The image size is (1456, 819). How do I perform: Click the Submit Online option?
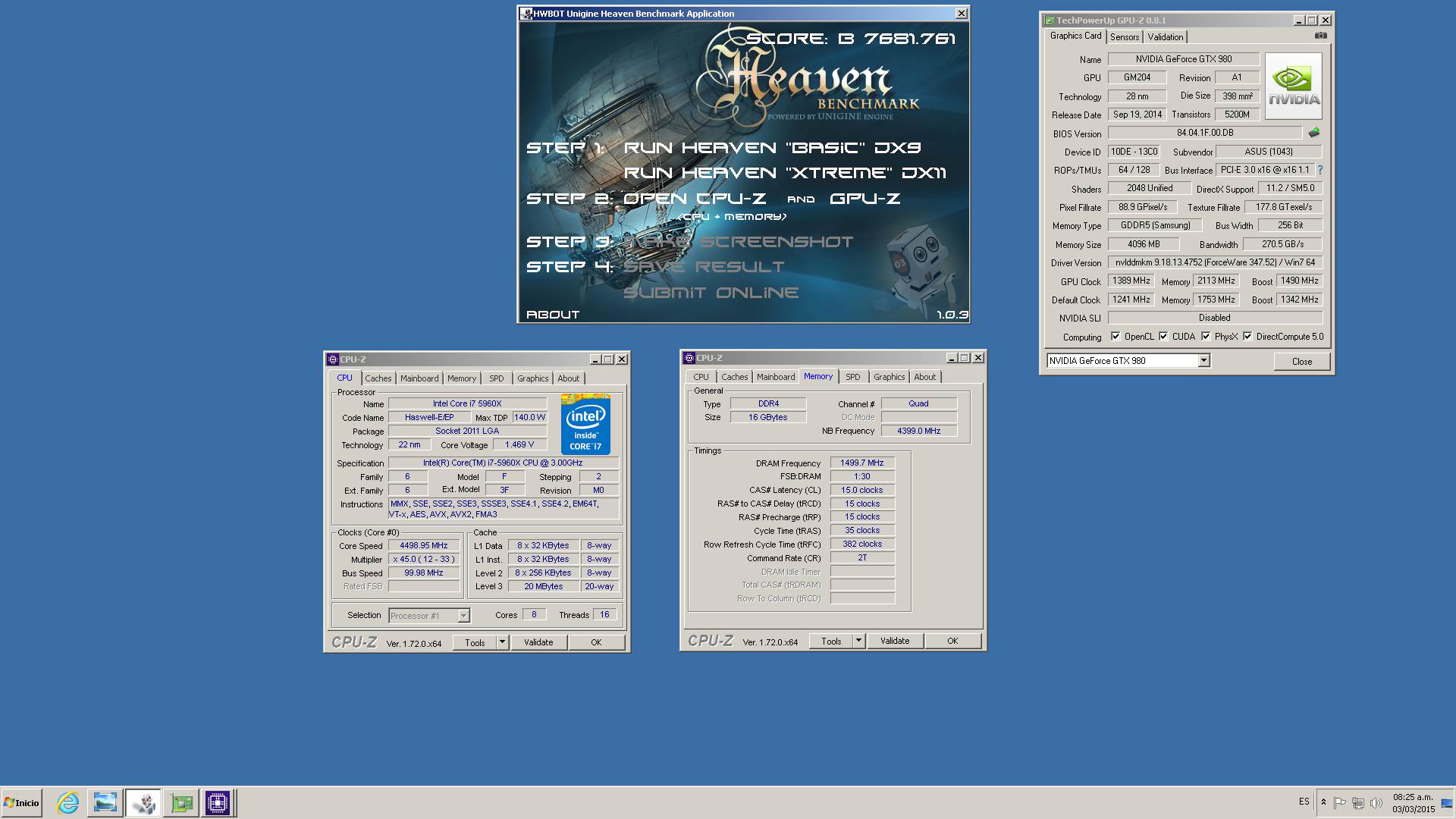pyautogui.click(x=711, y=293)
